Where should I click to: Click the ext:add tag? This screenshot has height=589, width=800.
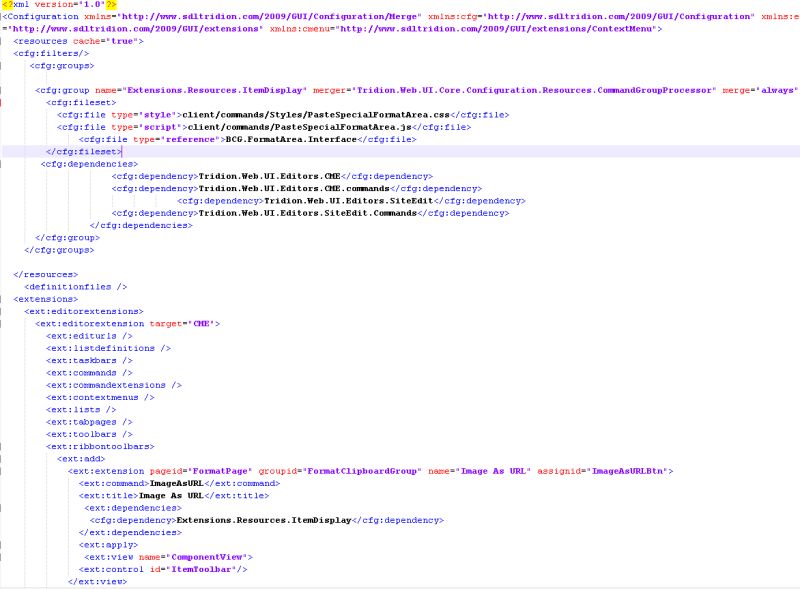tap(81, 458)
